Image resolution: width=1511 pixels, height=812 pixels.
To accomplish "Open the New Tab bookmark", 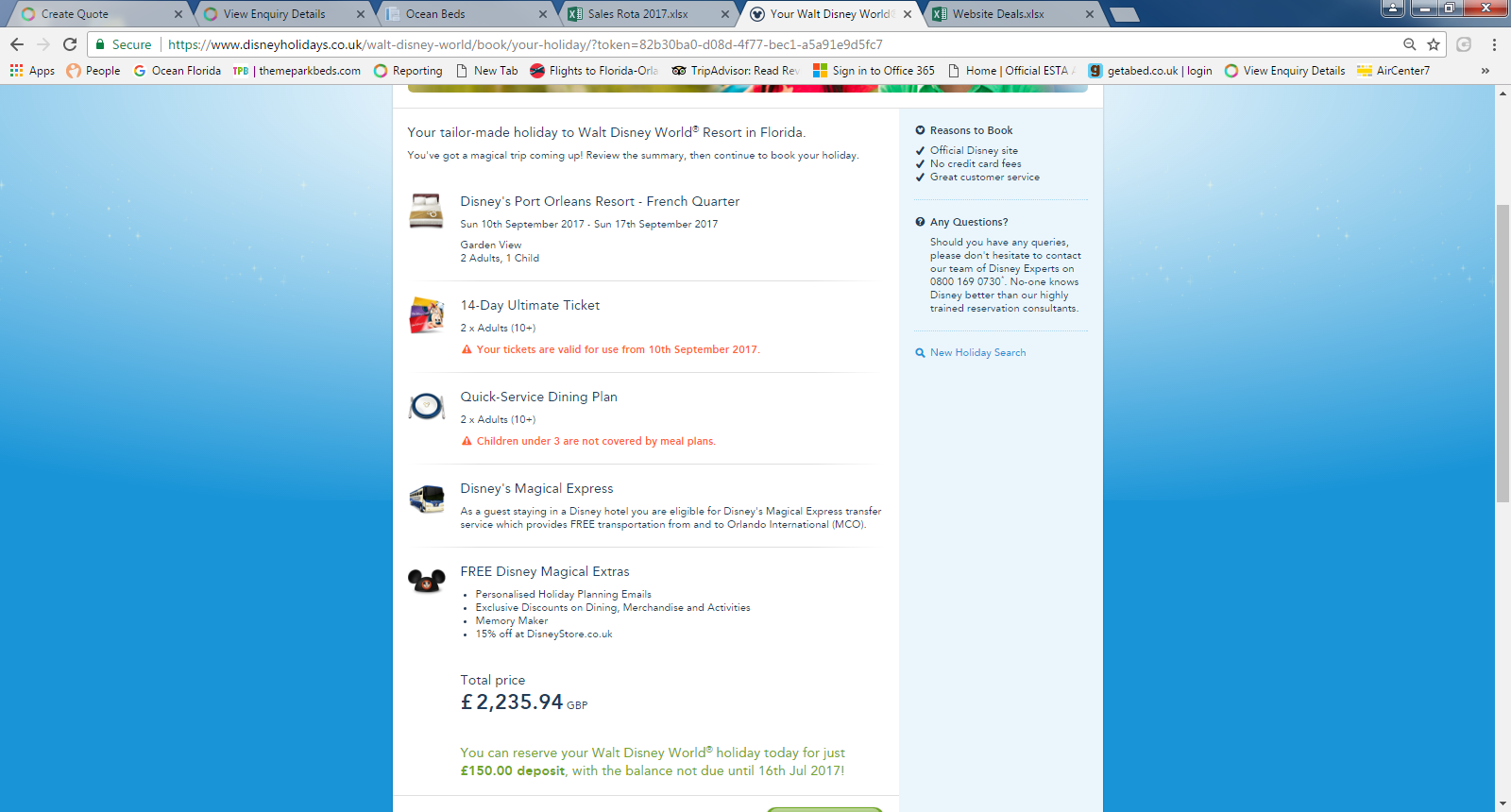I will click(x=486, y=71).
